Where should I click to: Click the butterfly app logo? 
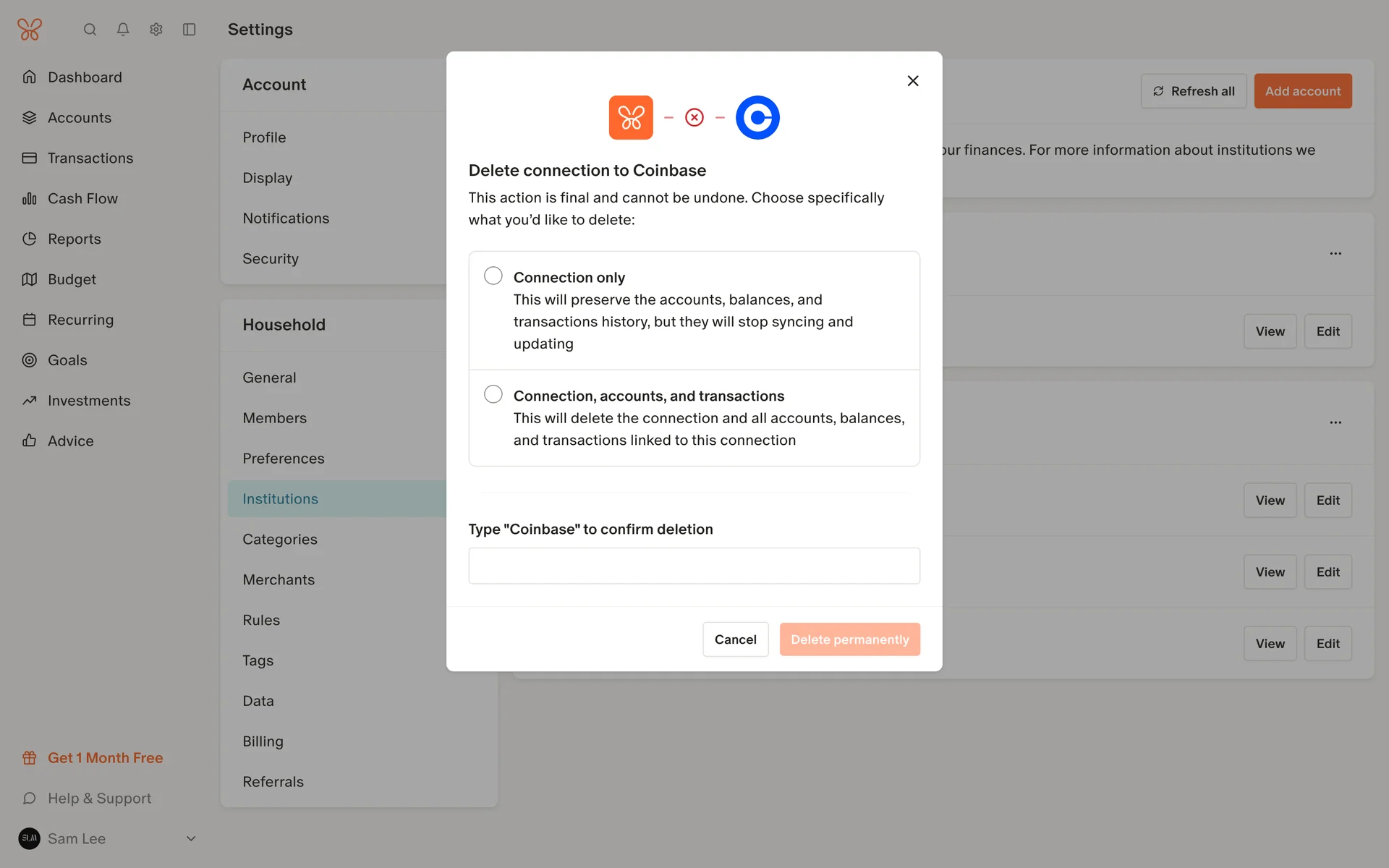pos(30,30)
